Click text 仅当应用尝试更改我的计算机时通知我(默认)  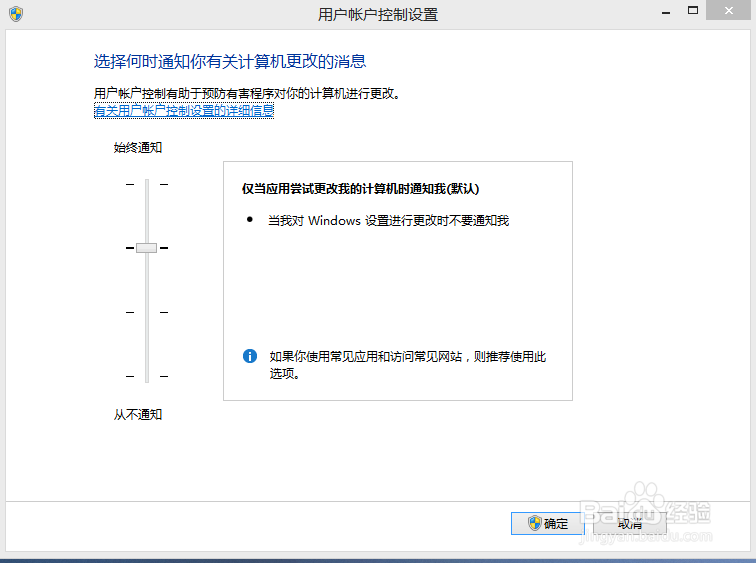pos(361,189)
